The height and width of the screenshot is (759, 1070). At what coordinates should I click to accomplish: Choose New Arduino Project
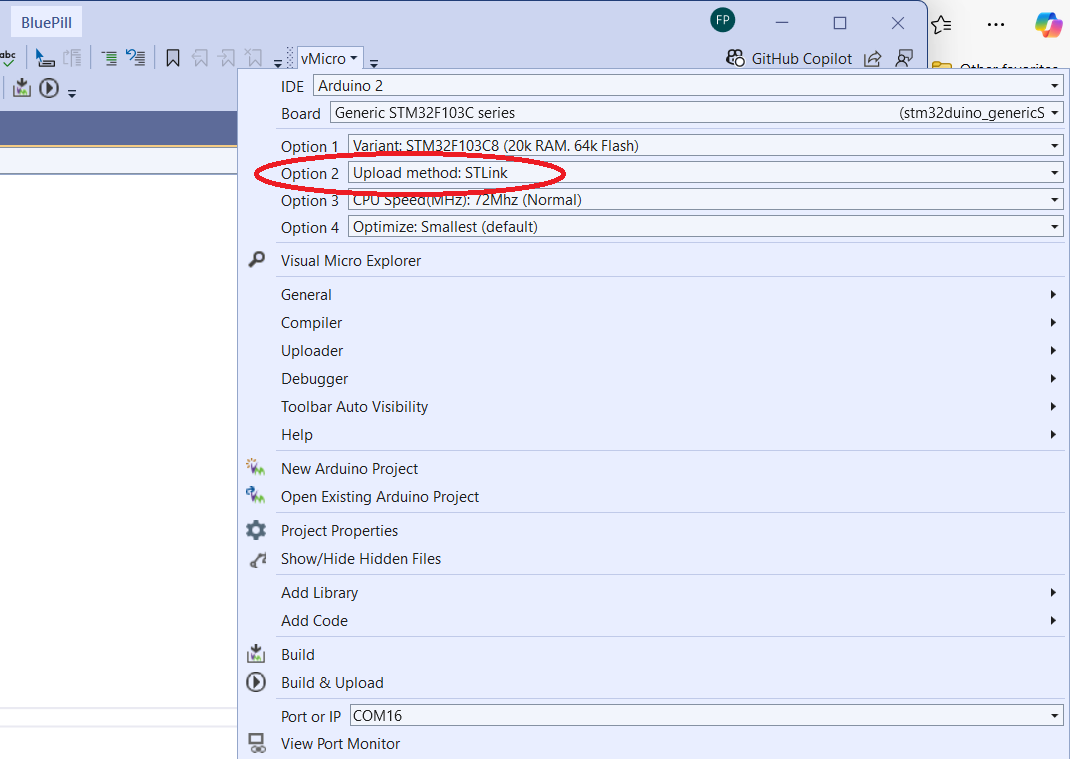point(349,469)
